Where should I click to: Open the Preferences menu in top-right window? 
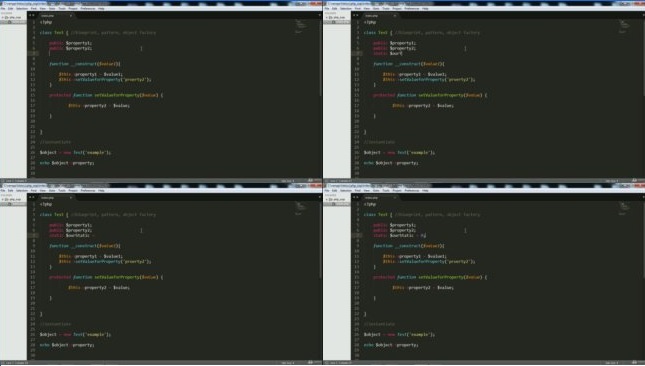point(411,8)
